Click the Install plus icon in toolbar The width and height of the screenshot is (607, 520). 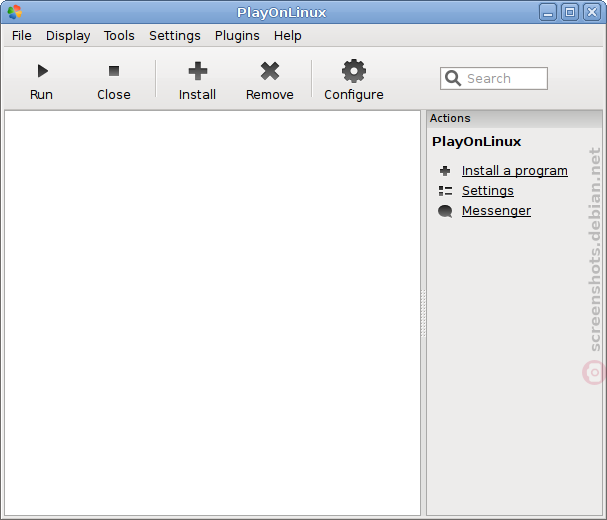click(198, 71)
